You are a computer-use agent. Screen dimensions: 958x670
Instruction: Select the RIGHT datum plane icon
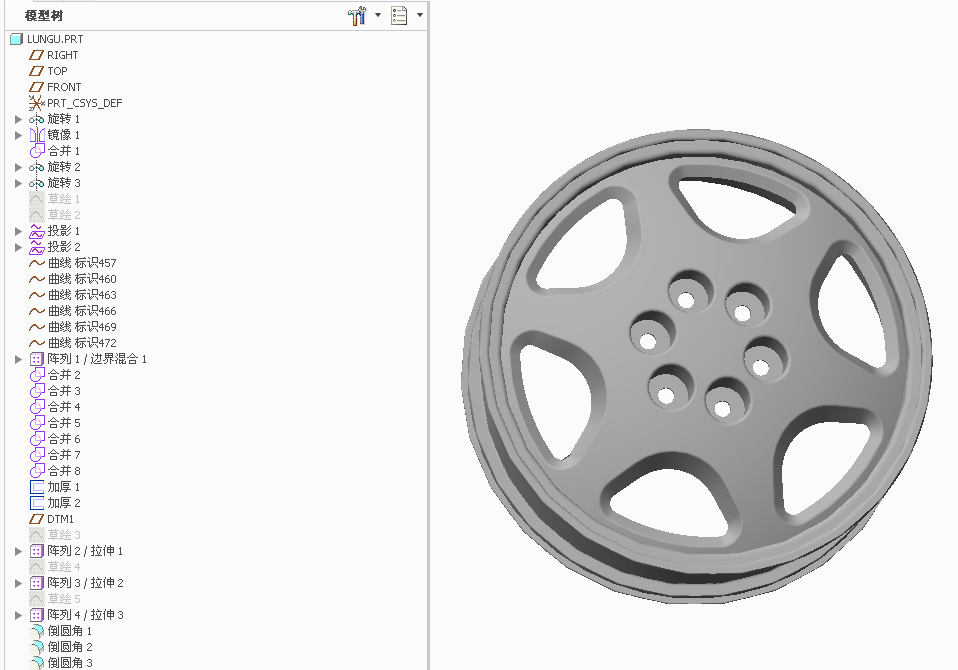(x=37, y=55)
